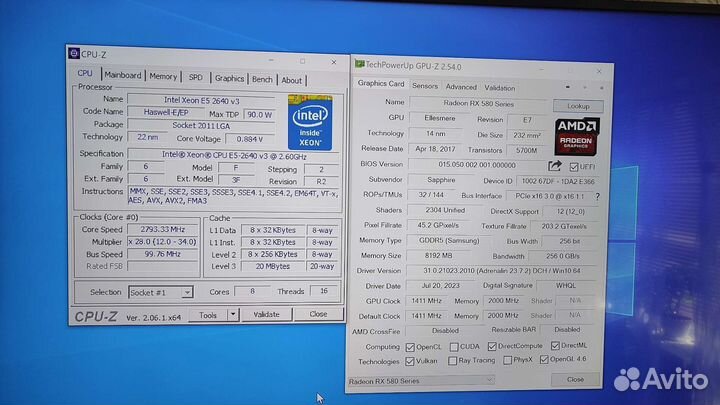Switch to the SPD tab
The width and height of the screenshot is (720, 405).
click(x=196, y=77)
